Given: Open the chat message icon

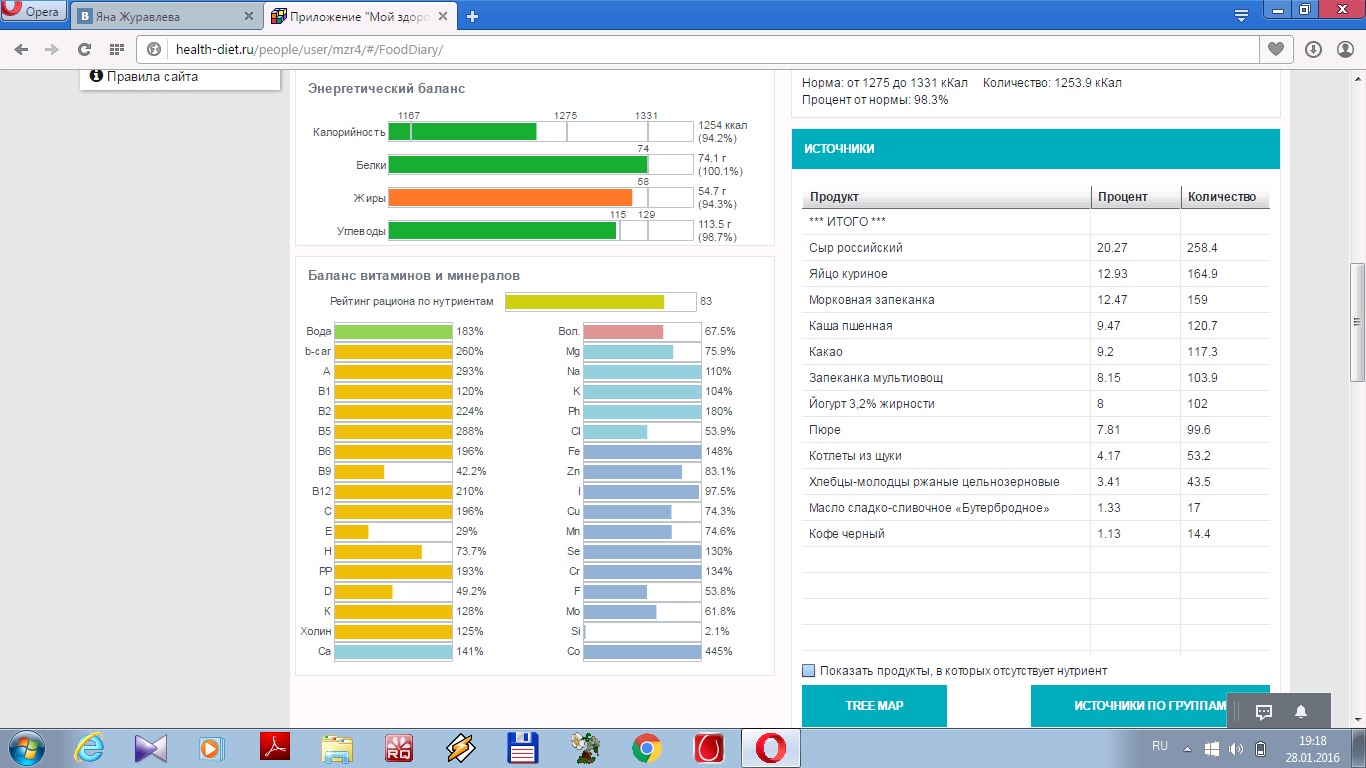Looking at the screenshot, I should coord(1263,712).
